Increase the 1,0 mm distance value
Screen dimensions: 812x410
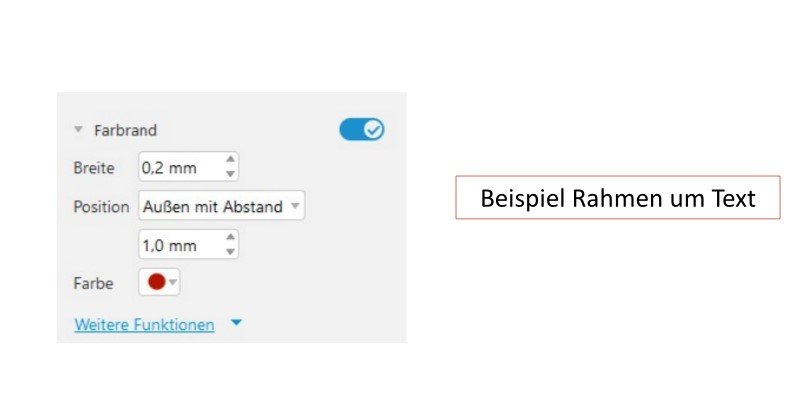(x=230, y=238)
